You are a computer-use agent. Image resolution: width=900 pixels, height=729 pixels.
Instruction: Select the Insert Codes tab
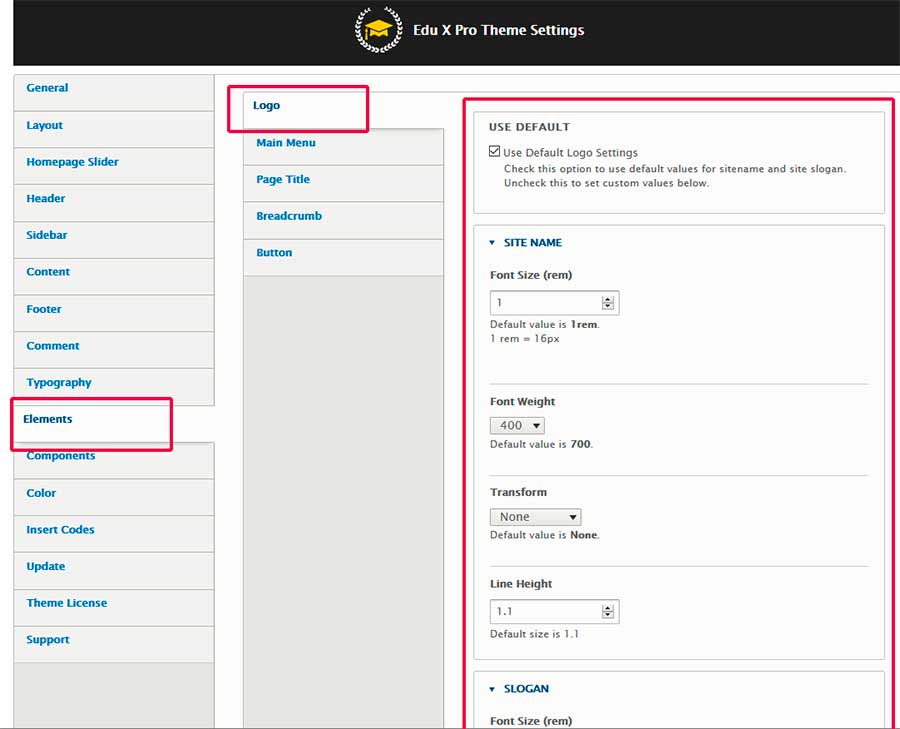click(60, 530)
